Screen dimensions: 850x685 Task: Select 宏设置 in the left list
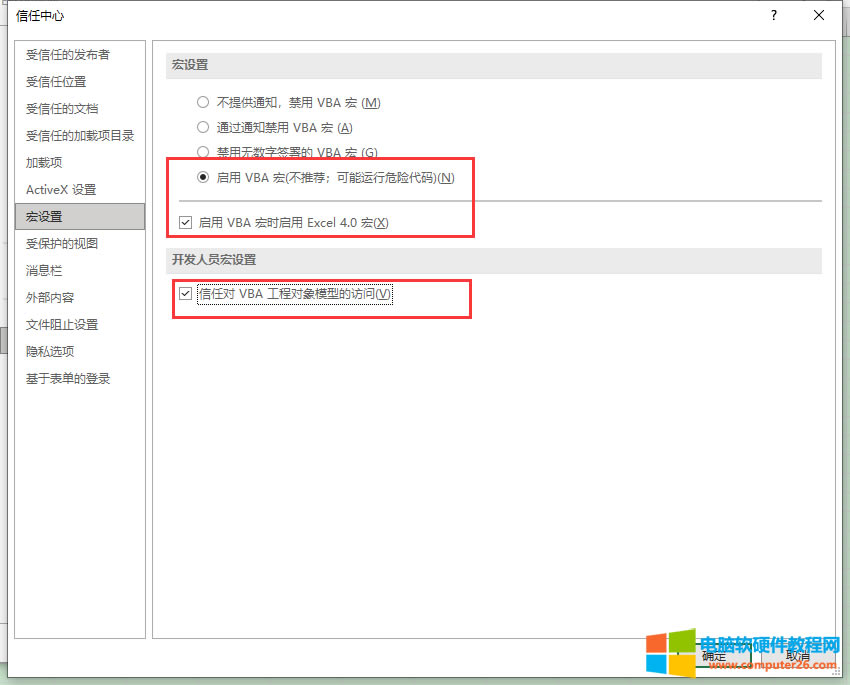pos(44,217)
